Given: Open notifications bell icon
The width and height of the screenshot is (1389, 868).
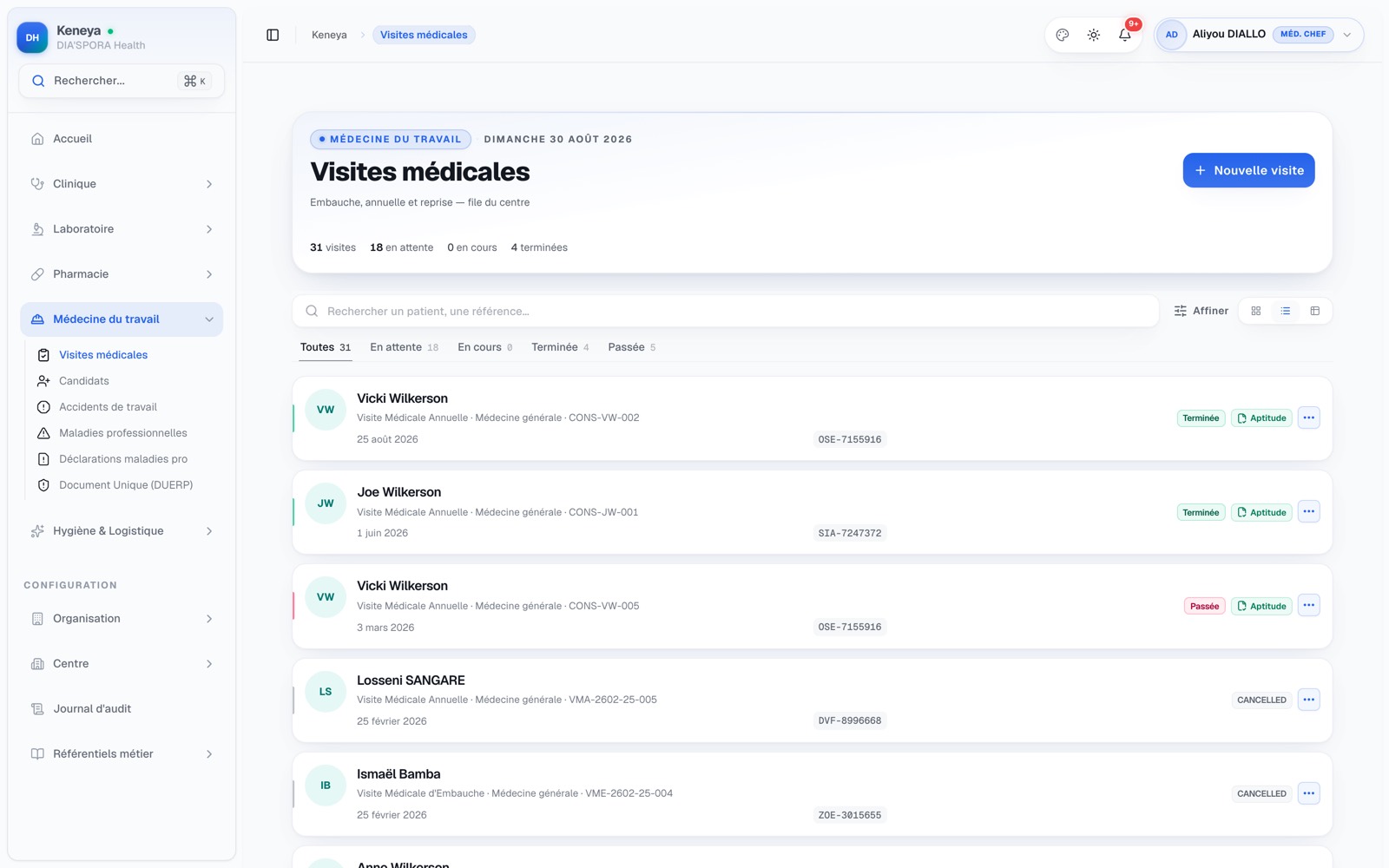Looking at the screenshot, I should click(x=1125, y=35).
